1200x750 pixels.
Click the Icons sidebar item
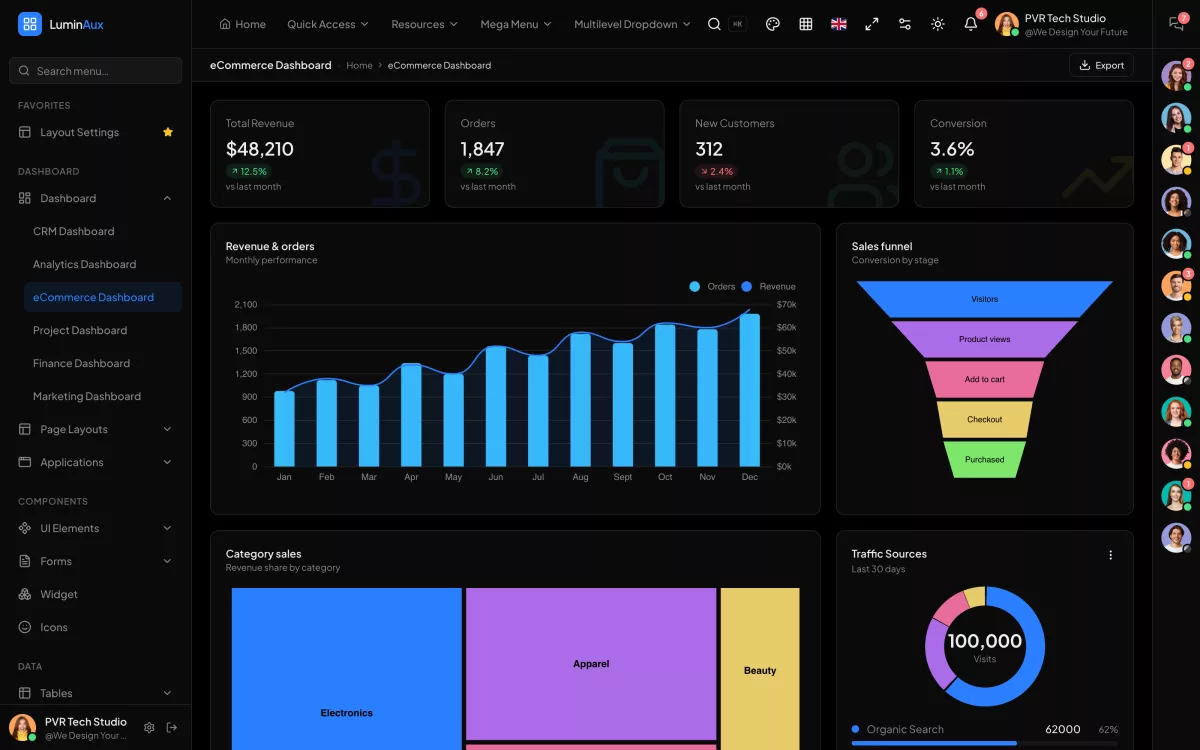[x=54, y=627]
